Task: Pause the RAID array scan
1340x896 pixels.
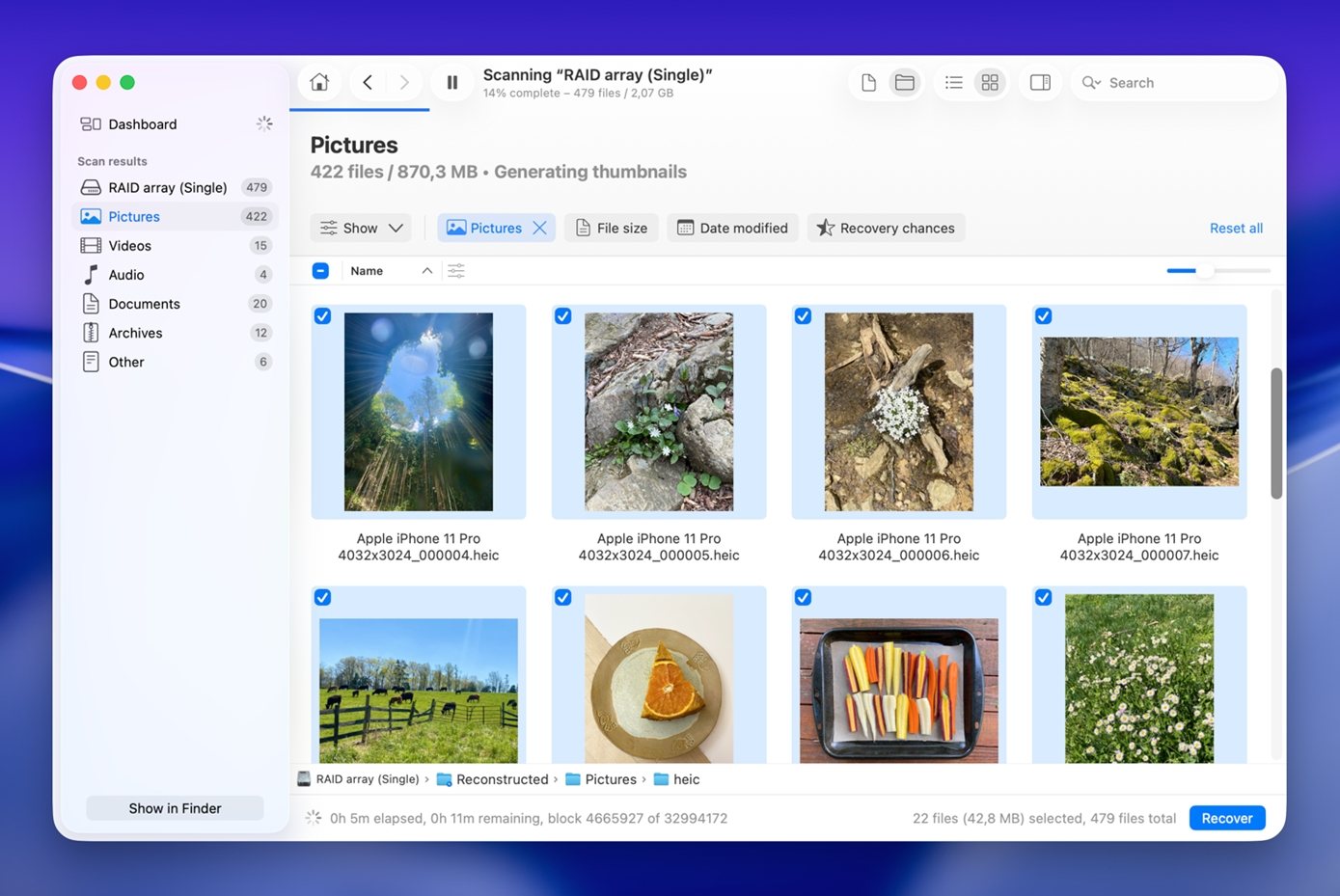Action: pos(451,83)
